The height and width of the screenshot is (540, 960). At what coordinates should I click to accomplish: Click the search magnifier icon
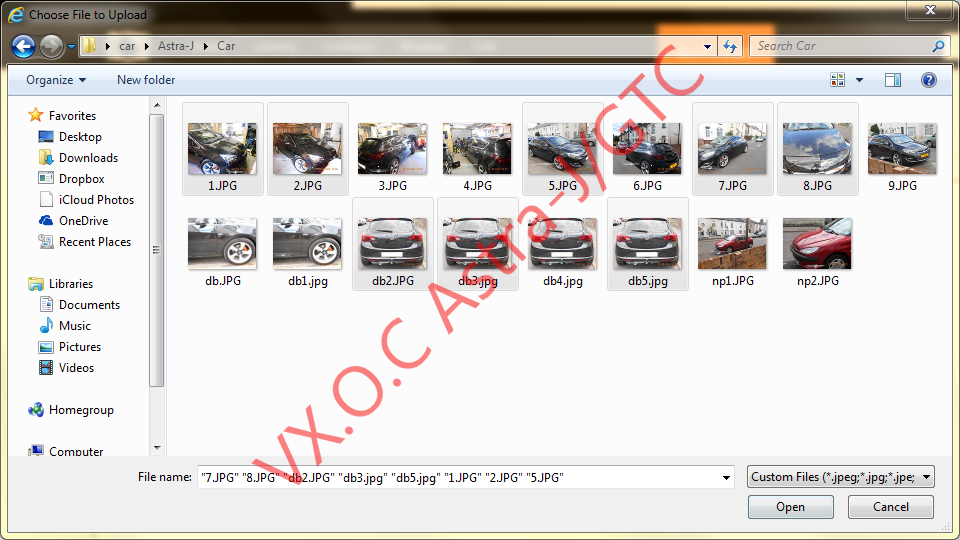pos(938,46)
